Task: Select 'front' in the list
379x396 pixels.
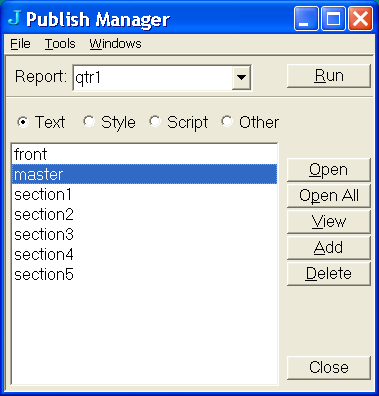Action: click(144, 154)
